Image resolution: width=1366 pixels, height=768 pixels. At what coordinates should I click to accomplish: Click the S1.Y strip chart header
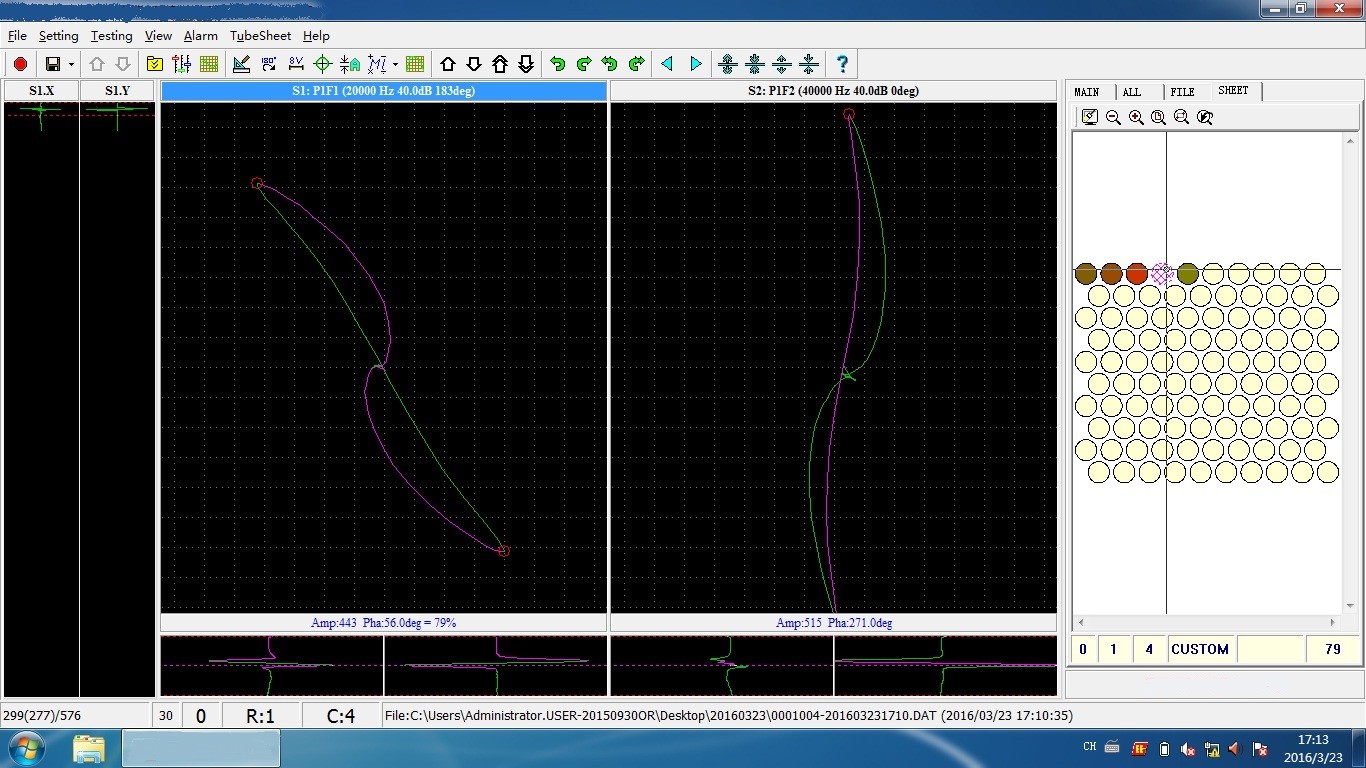[x=117, y=91]
